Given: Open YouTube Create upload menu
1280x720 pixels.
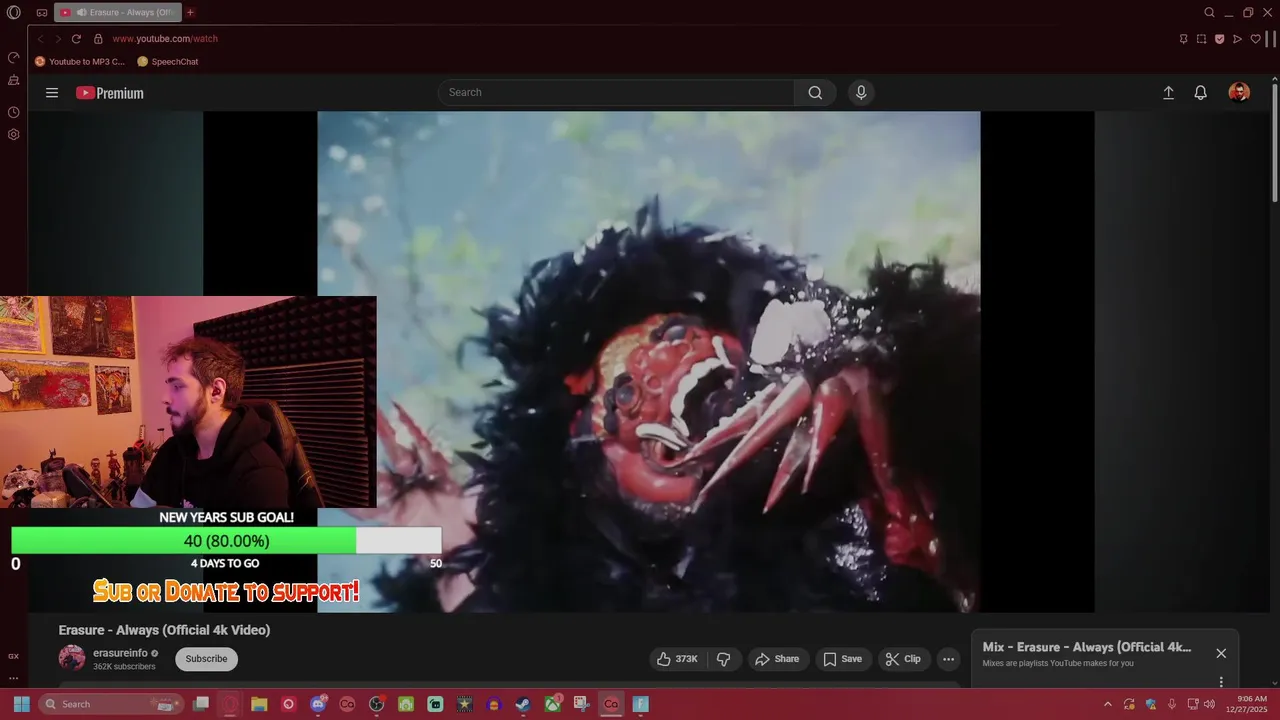Looking at the screenshot, I should tap(1168, 92).
